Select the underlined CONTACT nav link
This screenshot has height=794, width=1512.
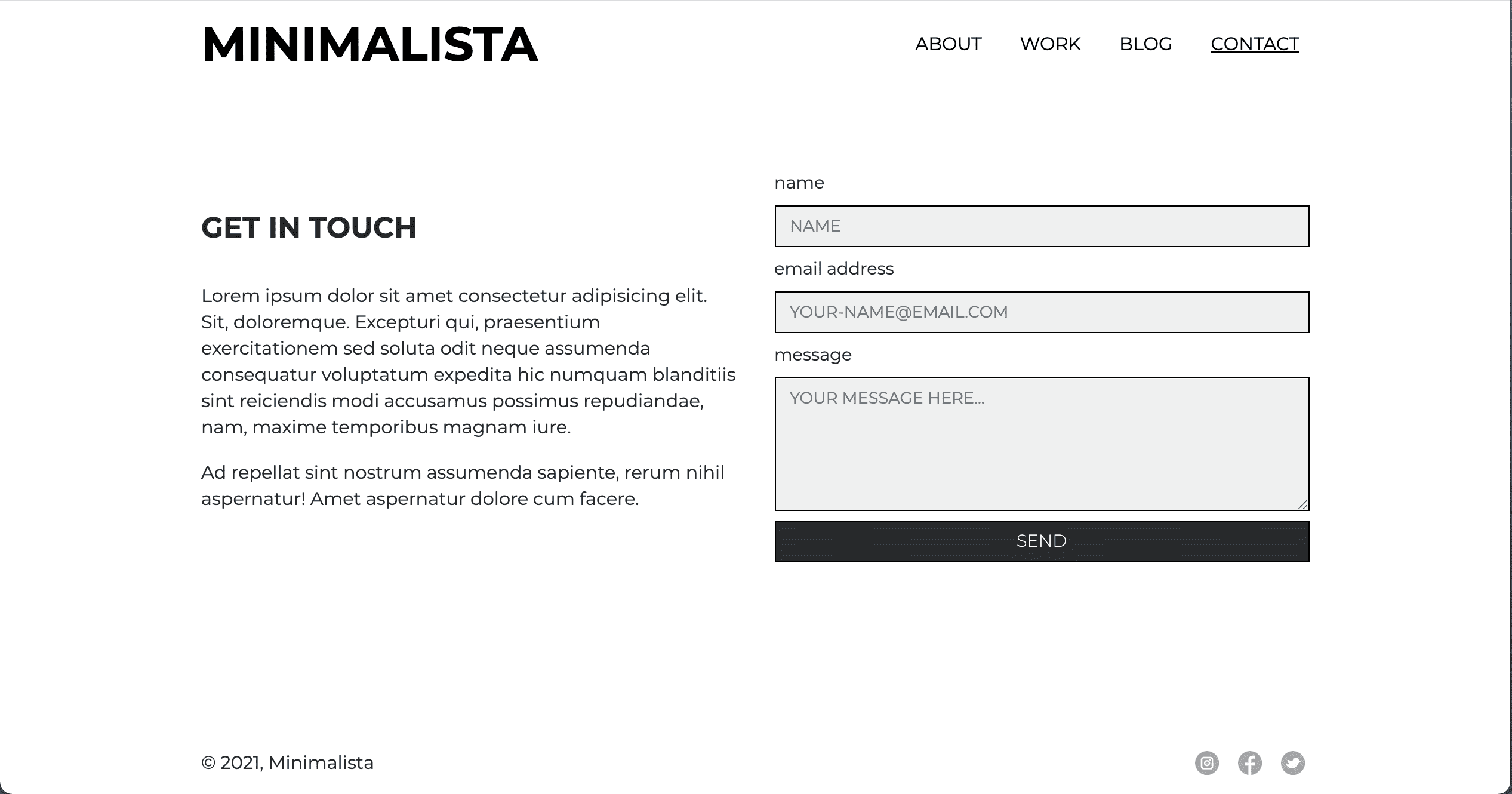click(1255, 44)
